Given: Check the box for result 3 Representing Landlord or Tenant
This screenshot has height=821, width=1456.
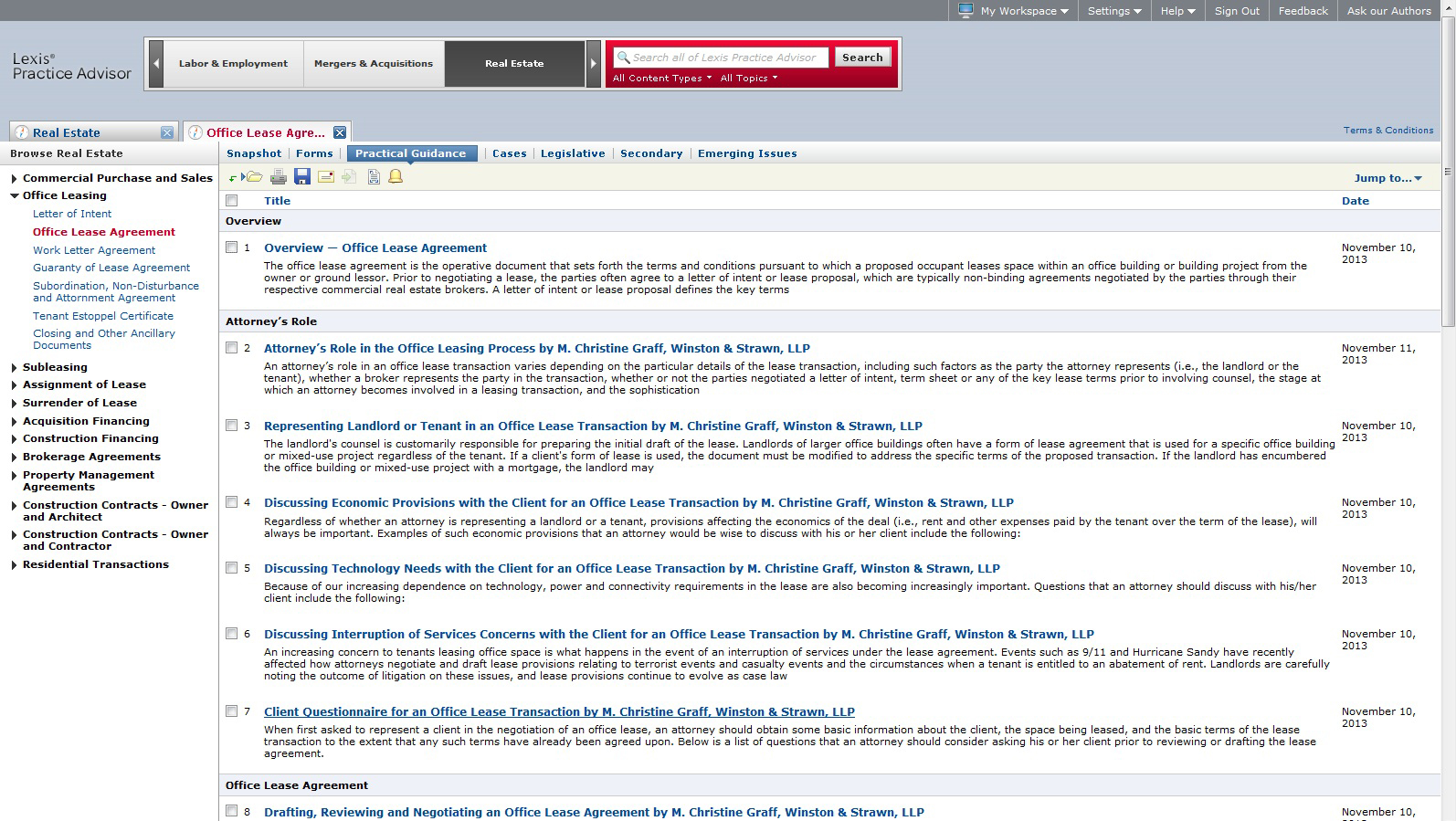Looking at the screenshot, I should click(232, 426).
